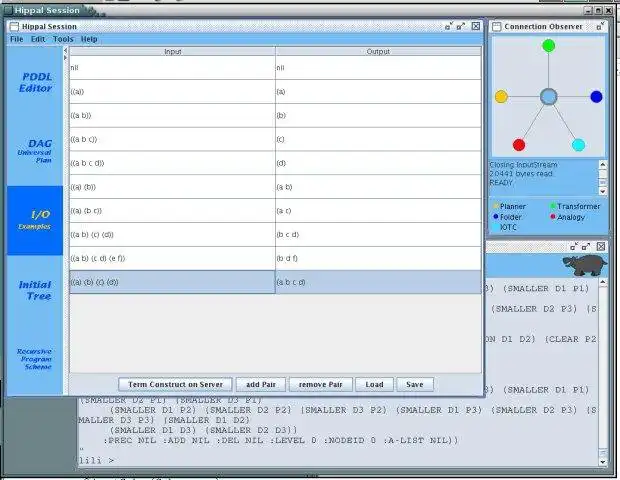Select the I/O Examples sidebar panel
The height and width of the screenshot is (480, 620).
click(35, 220)
